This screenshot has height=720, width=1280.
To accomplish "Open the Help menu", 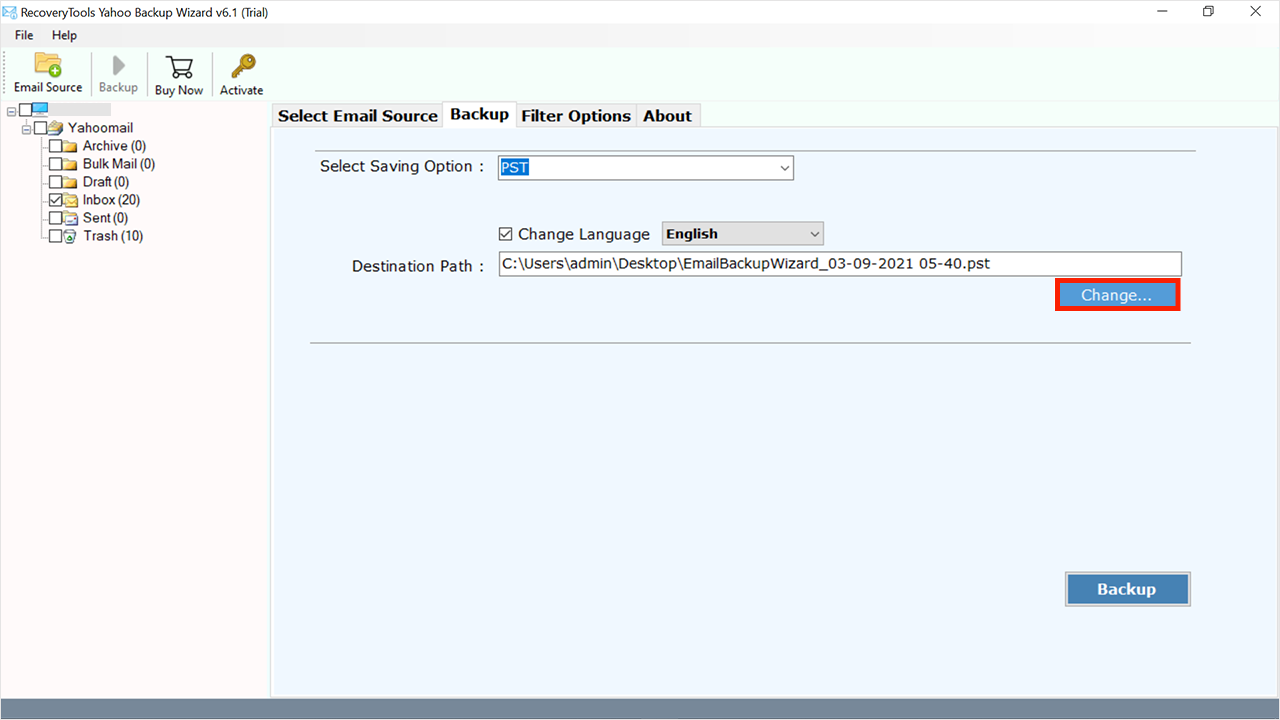I will point(64,35).
